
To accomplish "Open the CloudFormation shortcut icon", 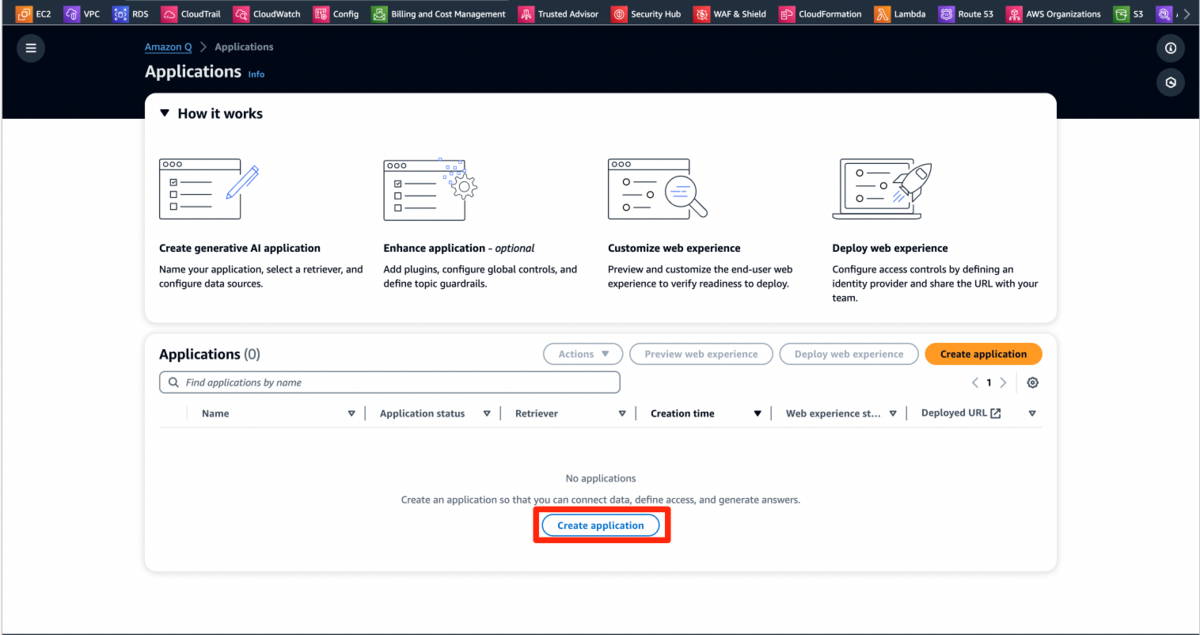I will click(x=787, y=14).
